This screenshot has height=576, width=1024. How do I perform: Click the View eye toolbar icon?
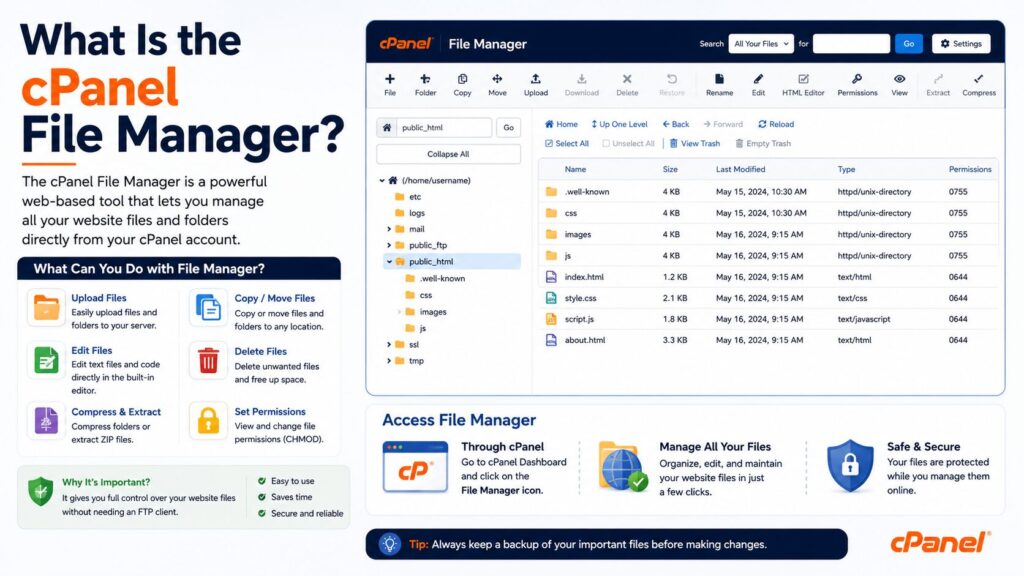point(899,79)
